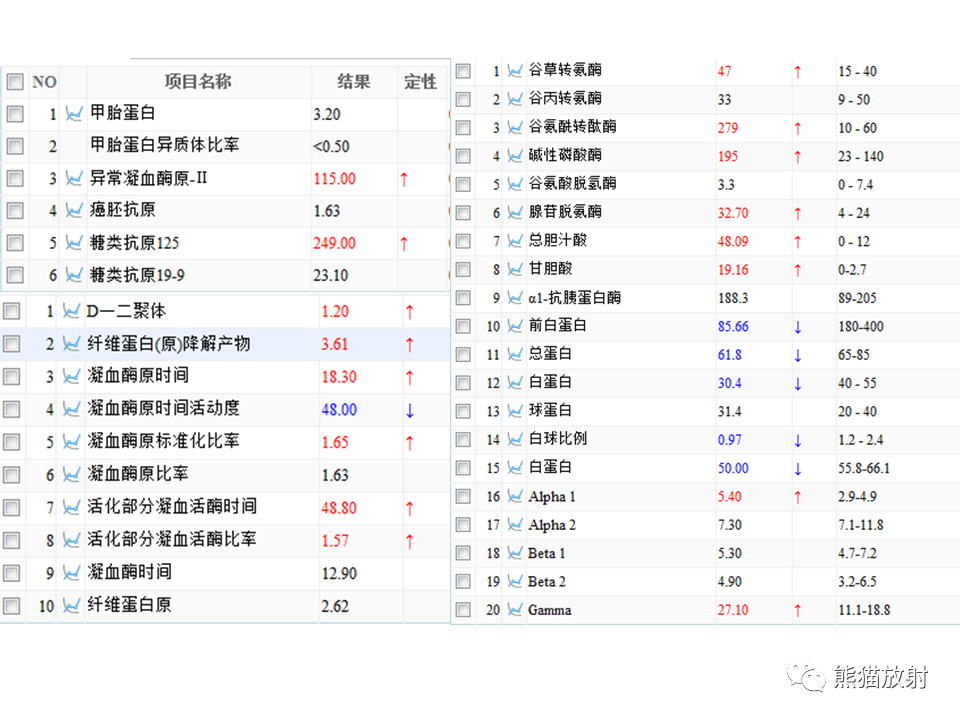
Task: Check the box for 甲胎蛋白异质体比率
Action: tap(15, 146)
